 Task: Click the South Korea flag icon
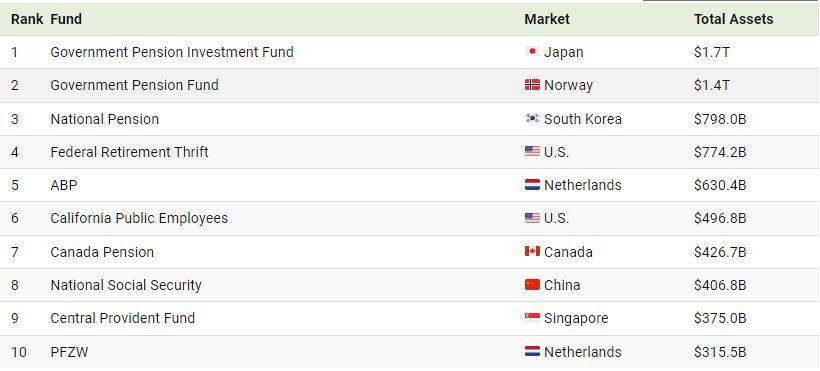pyautogui.click(x=532, y=118)
